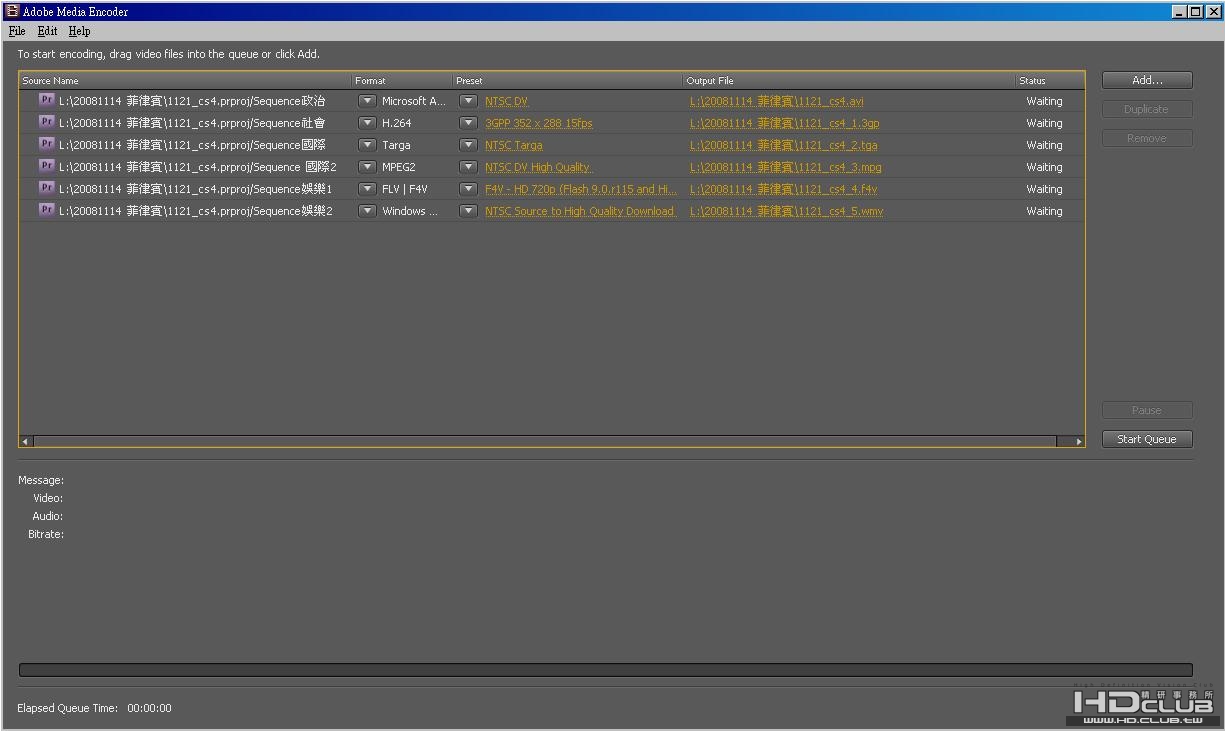Select the Sequence社會 source row text
The width and height of the screenshot is (1225, 731).
click(x=192, y=123)
